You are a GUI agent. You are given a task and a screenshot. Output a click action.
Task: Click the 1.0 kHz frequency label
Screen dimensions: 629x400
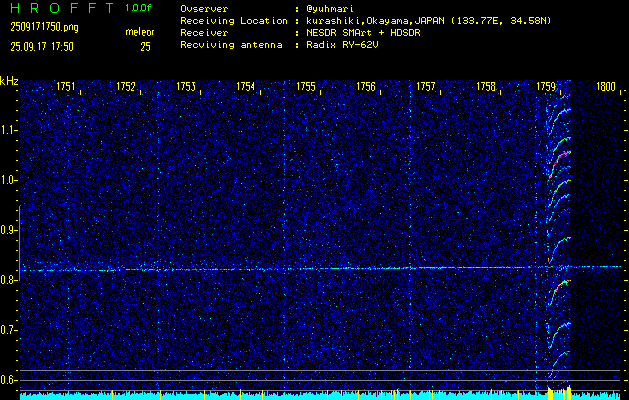(8, 180)
